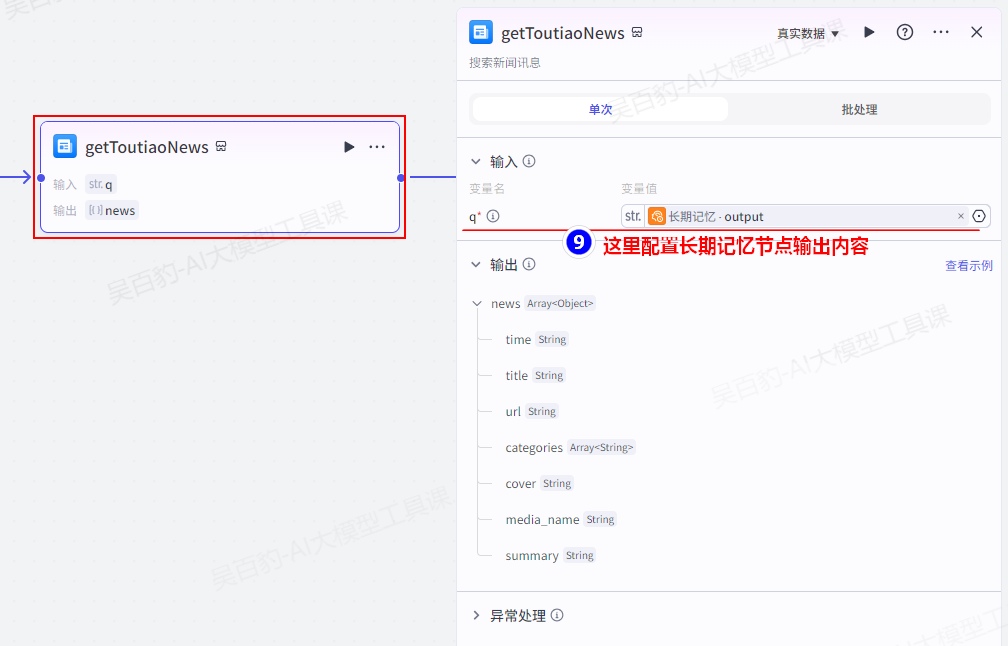The height and width of the screenshot is (646, 1008).
Task: Click info icon next to q parameter
Action: coord(493,216)
